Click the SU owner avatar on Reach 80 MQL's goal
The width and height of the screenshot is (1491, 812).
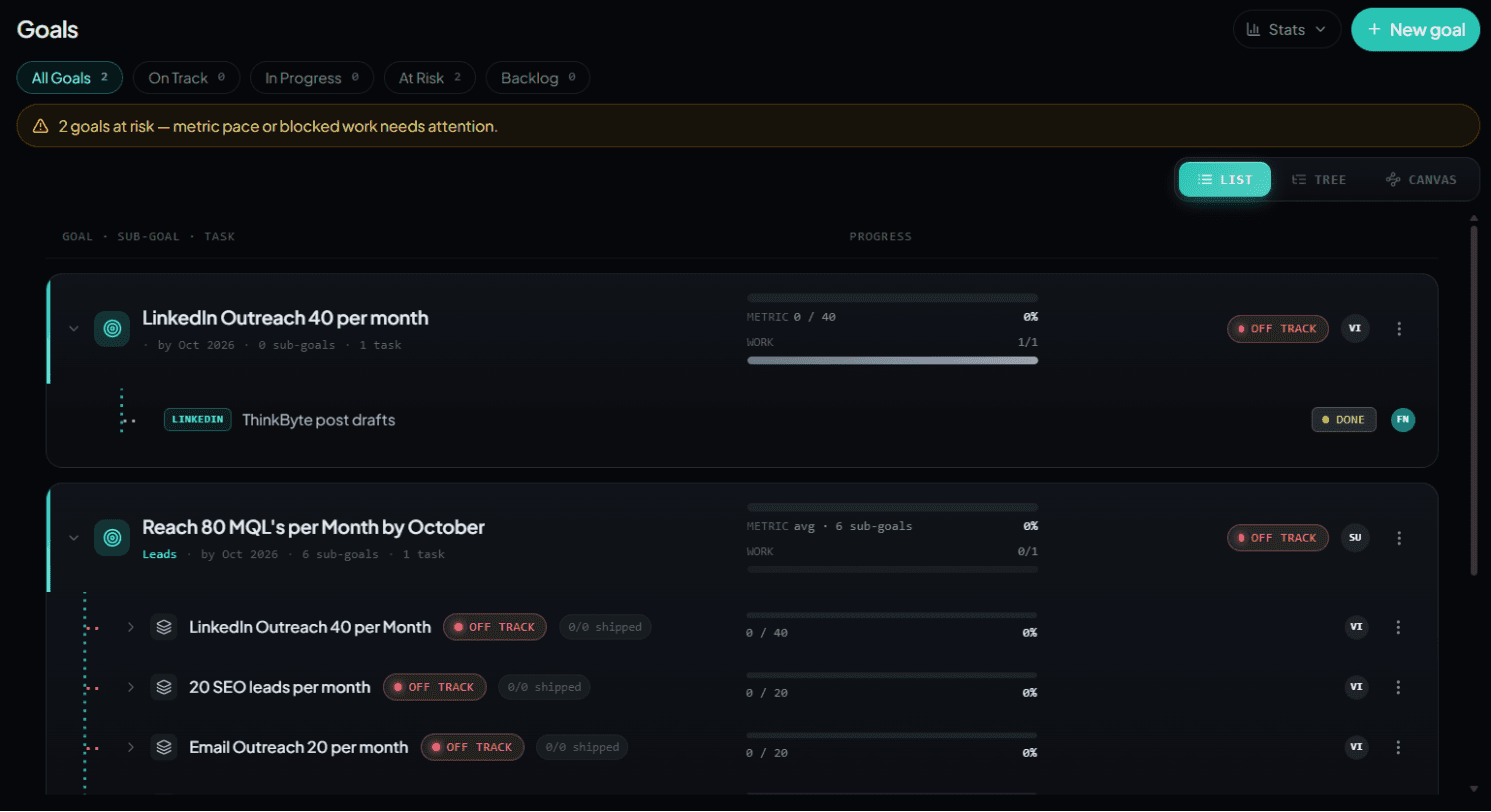coord(1355,537)
